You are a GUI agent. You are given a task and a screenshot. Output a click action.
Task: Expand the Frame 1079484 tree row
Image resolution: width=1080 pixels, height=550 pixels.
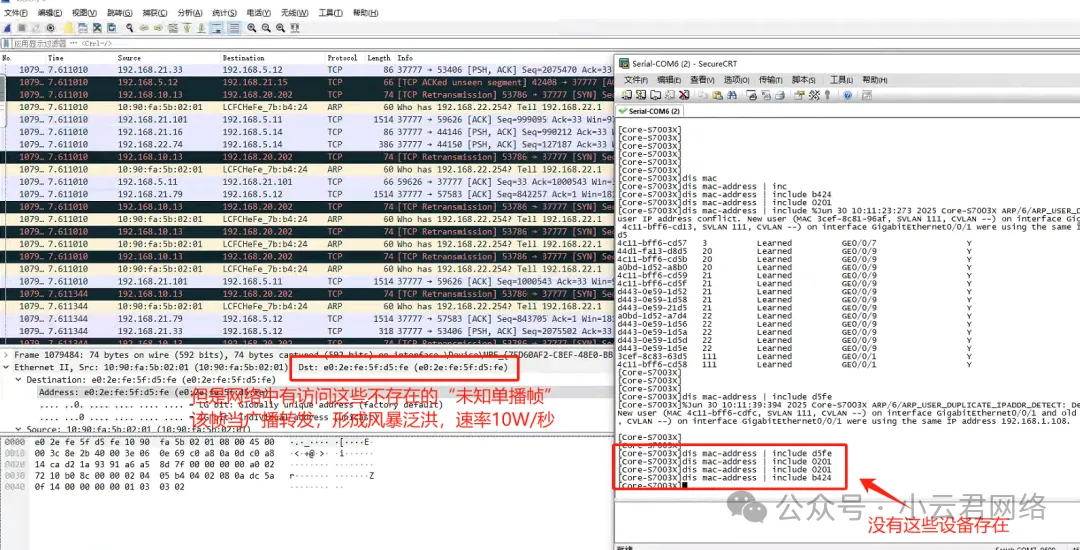pyautogui.click(x=6, y=355)
